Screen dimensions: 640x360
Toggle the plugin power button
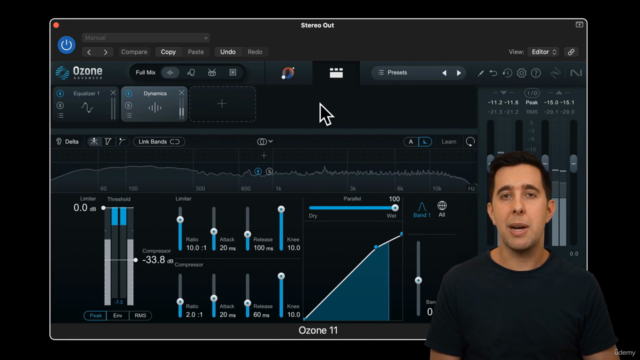[66, 44]
